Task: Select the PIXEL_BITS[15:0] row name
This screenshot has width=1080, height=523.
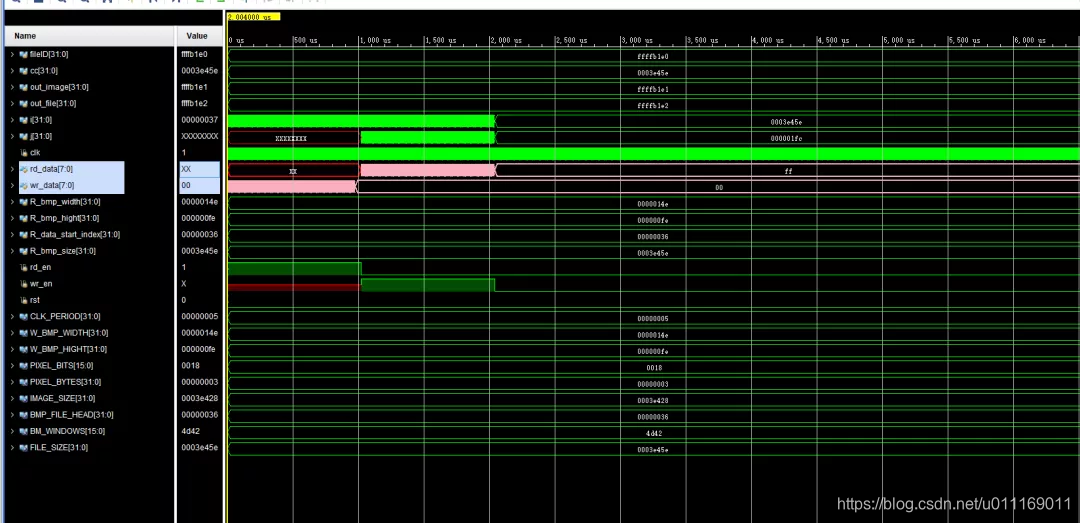Action: click(61, 366)
